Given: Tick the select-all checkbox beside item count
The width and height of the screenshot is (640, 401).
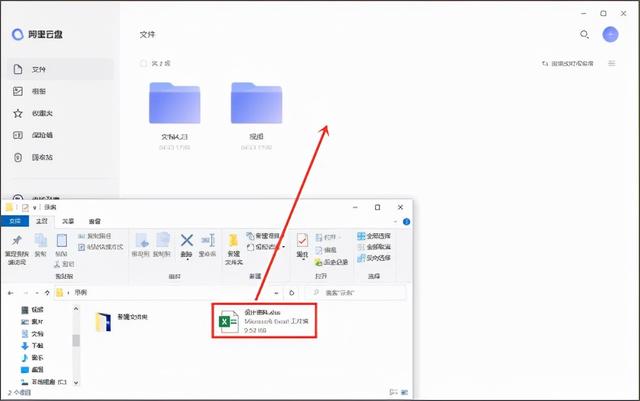Looking at the screenshot, I should (x=143, y=63).
